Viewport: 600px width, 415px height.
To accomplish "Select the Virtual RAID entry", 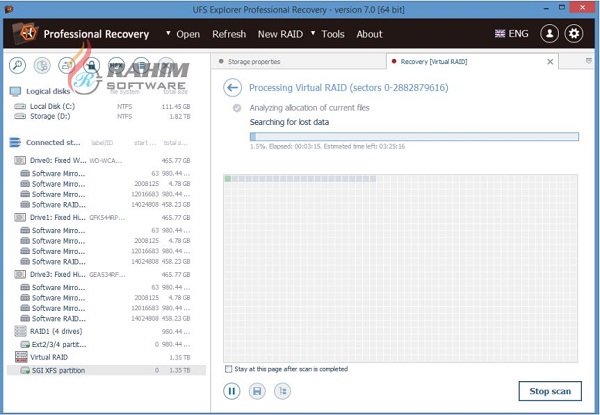I will [x=102, y=357].
